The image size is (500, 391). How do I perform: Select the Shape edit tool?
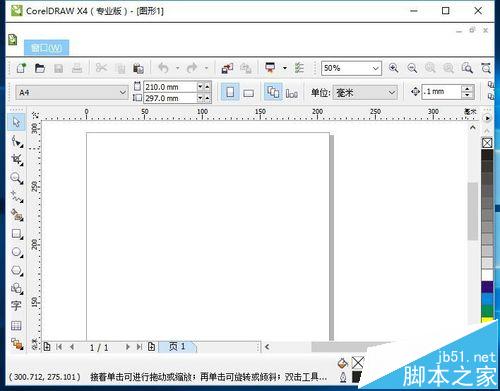coord(16,142)
